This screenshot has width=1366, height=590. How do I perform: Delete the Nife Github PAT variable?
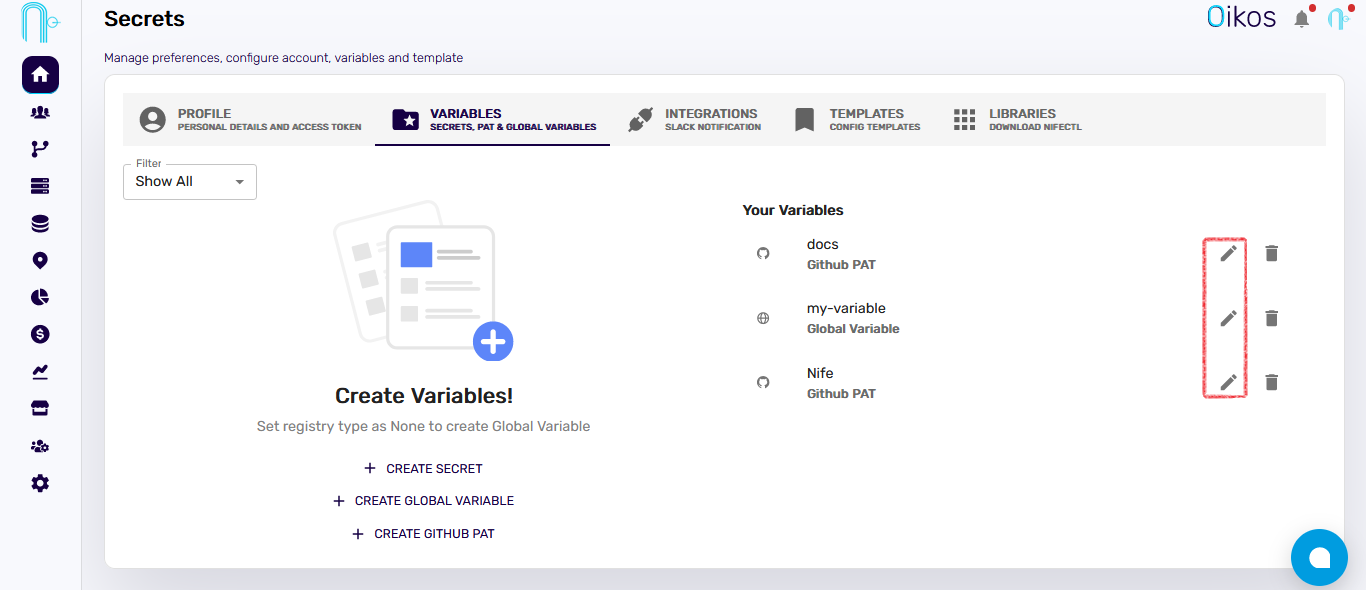(x=1271, y=382)
